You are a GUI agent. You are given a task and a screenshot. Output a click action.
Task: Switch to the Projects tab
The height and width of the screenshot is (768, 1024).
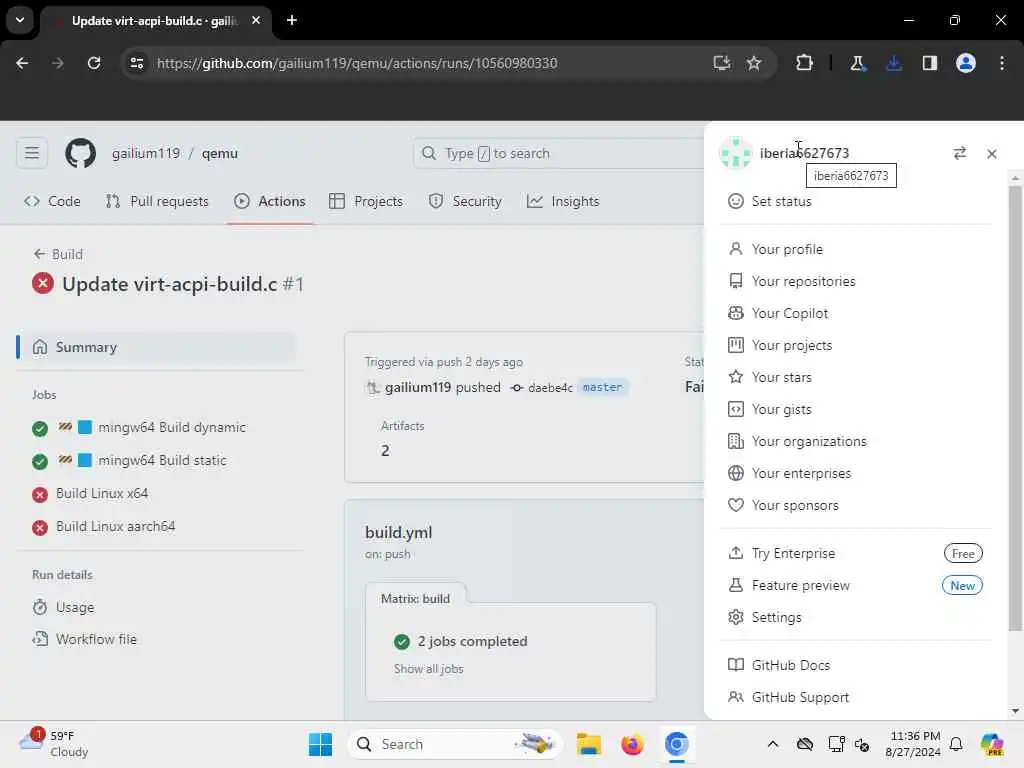click(x=366, y=201)
